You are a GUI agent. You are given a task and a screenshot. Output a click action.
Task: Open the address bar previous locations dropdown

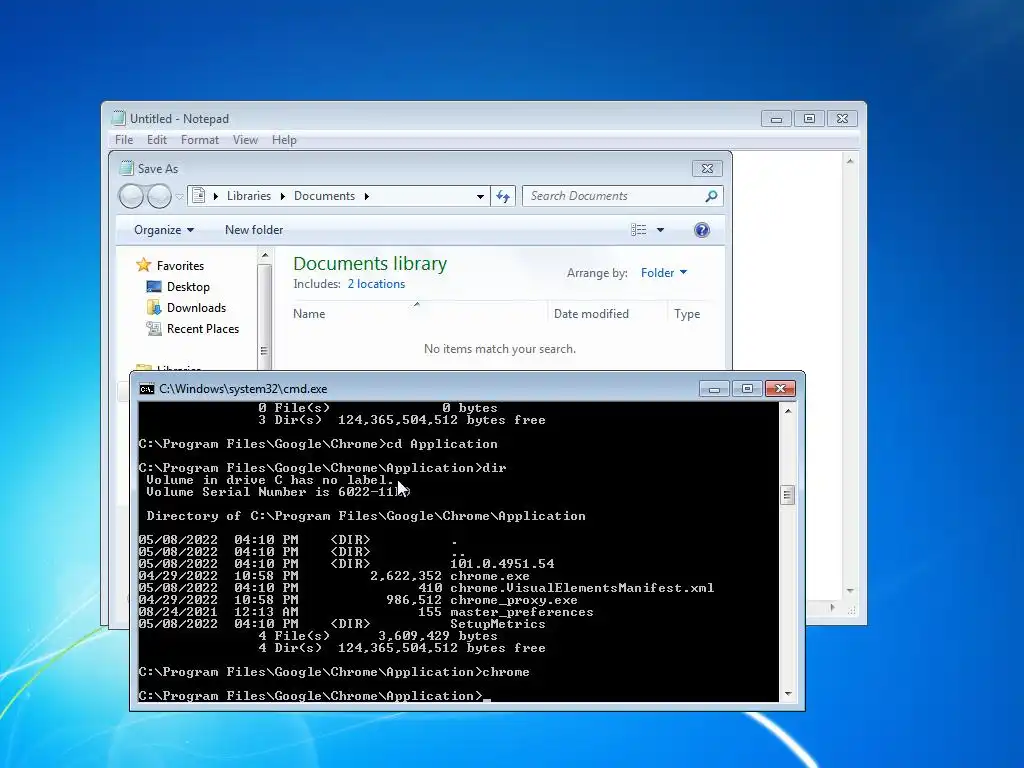pos(480,196)
